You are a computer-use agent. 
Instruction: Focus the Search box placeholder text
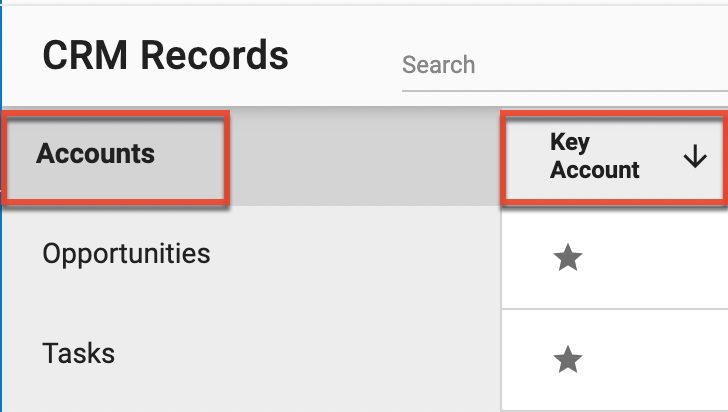[x=438, y=66]
